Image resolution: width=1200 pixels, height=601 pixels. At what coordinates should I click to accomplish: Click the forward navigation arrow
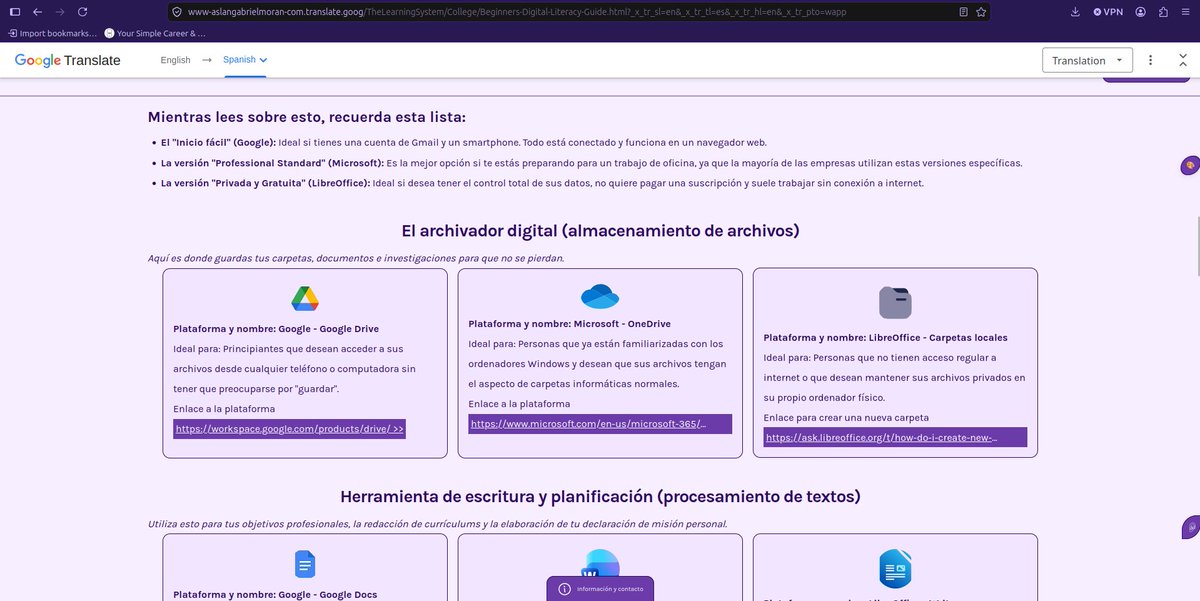pos(60,12)
